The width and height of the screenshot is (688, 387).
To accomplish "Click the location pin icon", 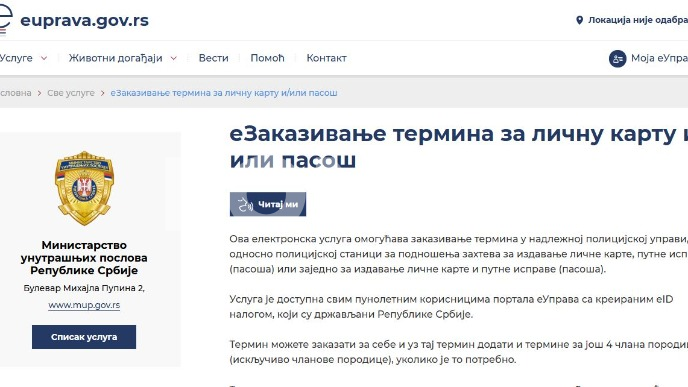I will [579, 20].
